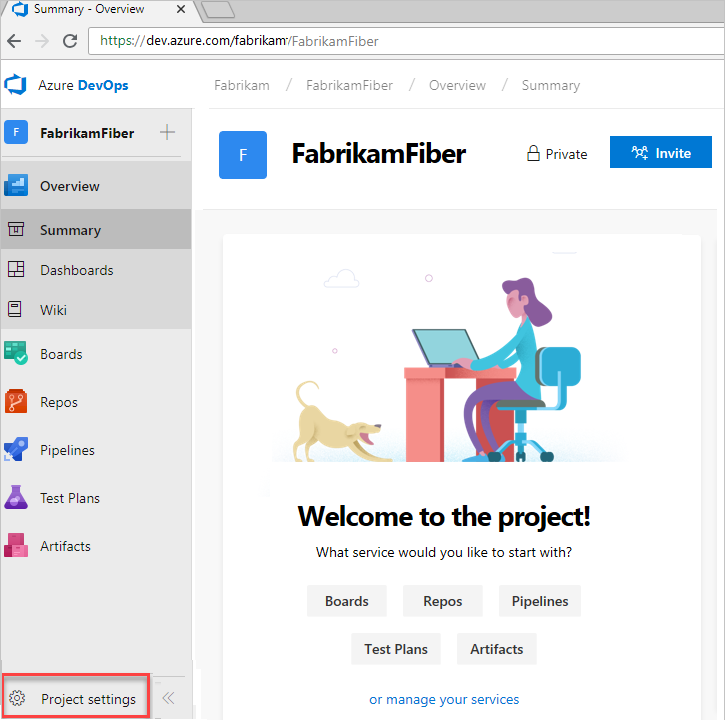Click the FabrikamFiber project name in sidebar
This screenshot has height=720, width=725.
click(87, 133)
